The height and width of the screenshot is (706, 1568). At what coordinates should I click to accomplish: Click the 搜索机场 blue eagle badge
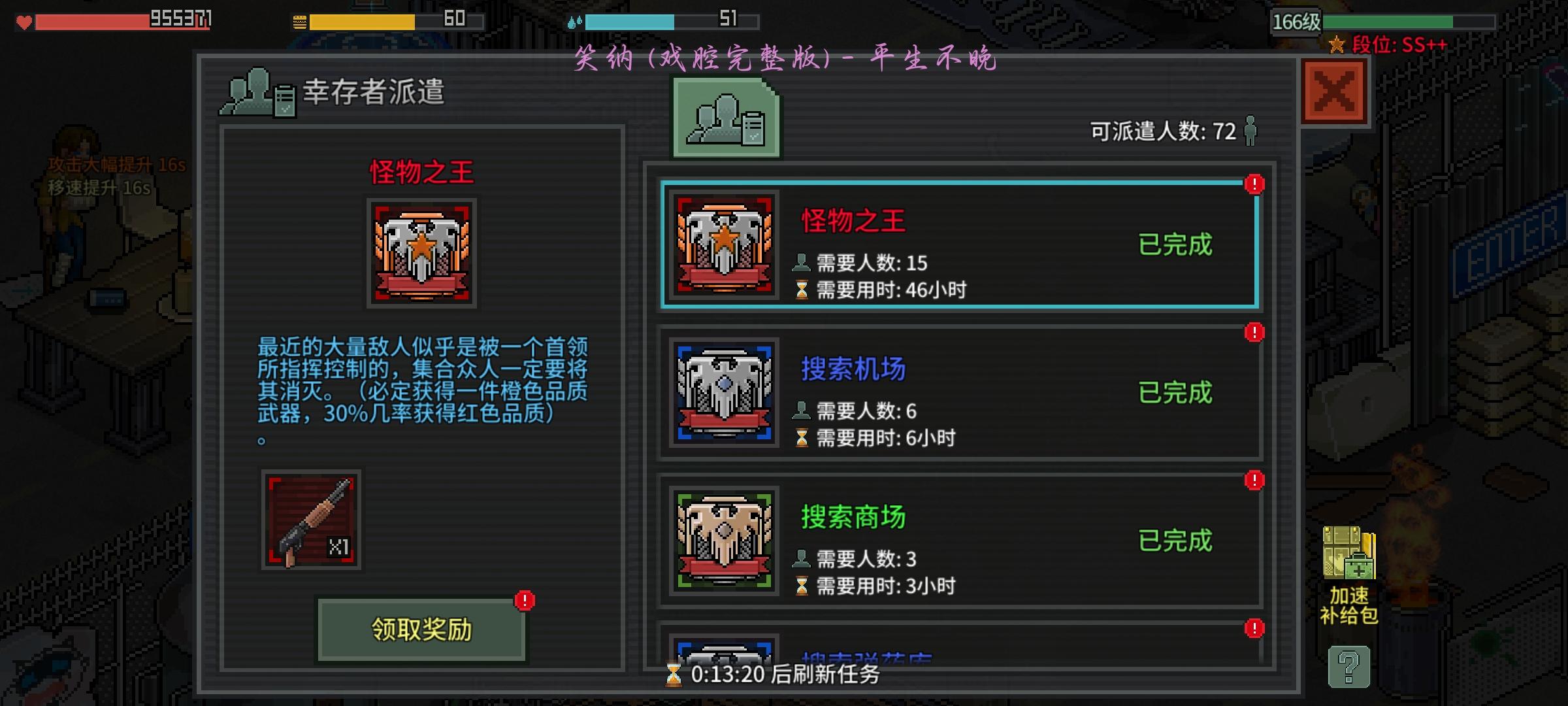tap(725, 392)
